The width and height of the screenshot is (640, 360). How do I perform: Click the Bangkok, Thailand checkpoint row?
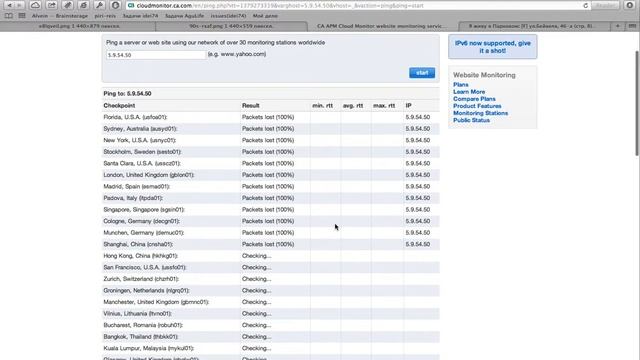(271, 337)
